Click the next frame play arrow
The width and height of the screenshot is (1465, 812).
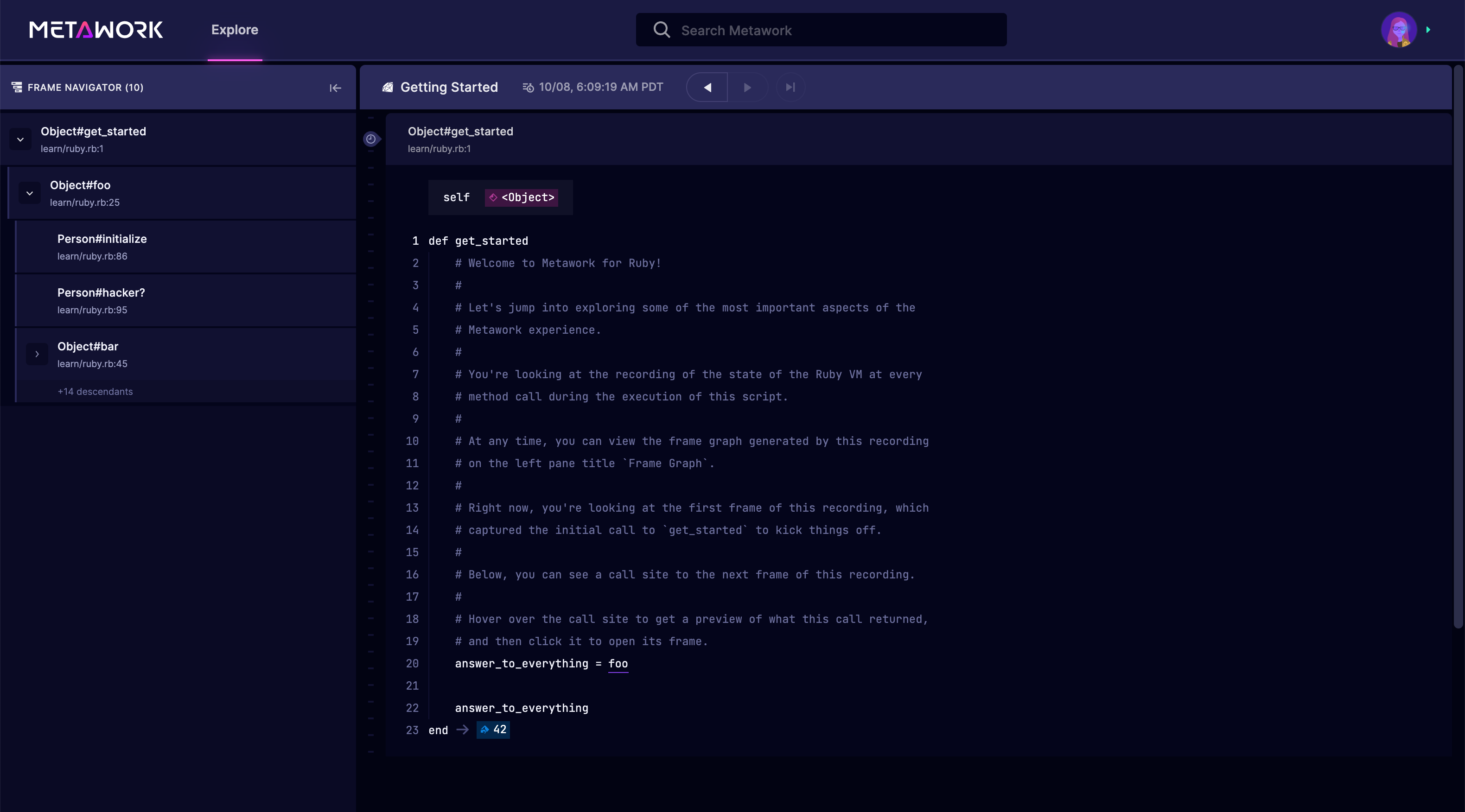click(x=747, y=88)
